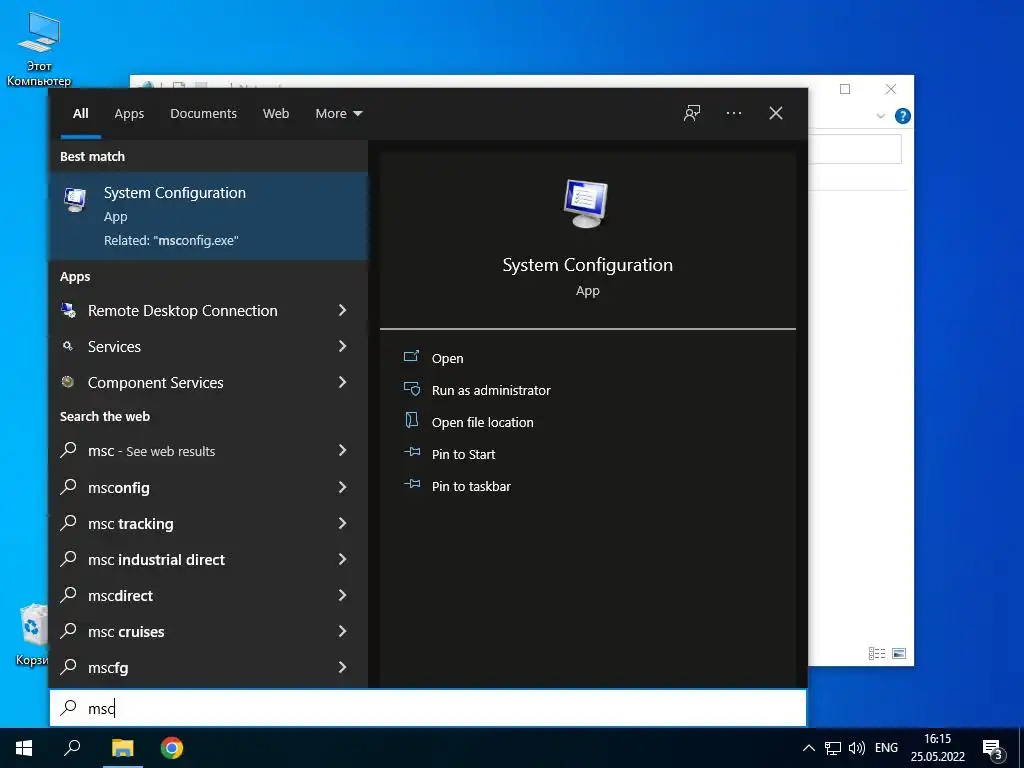
Task: Open the three-dot options menu in search
Action: pos(733,113)
